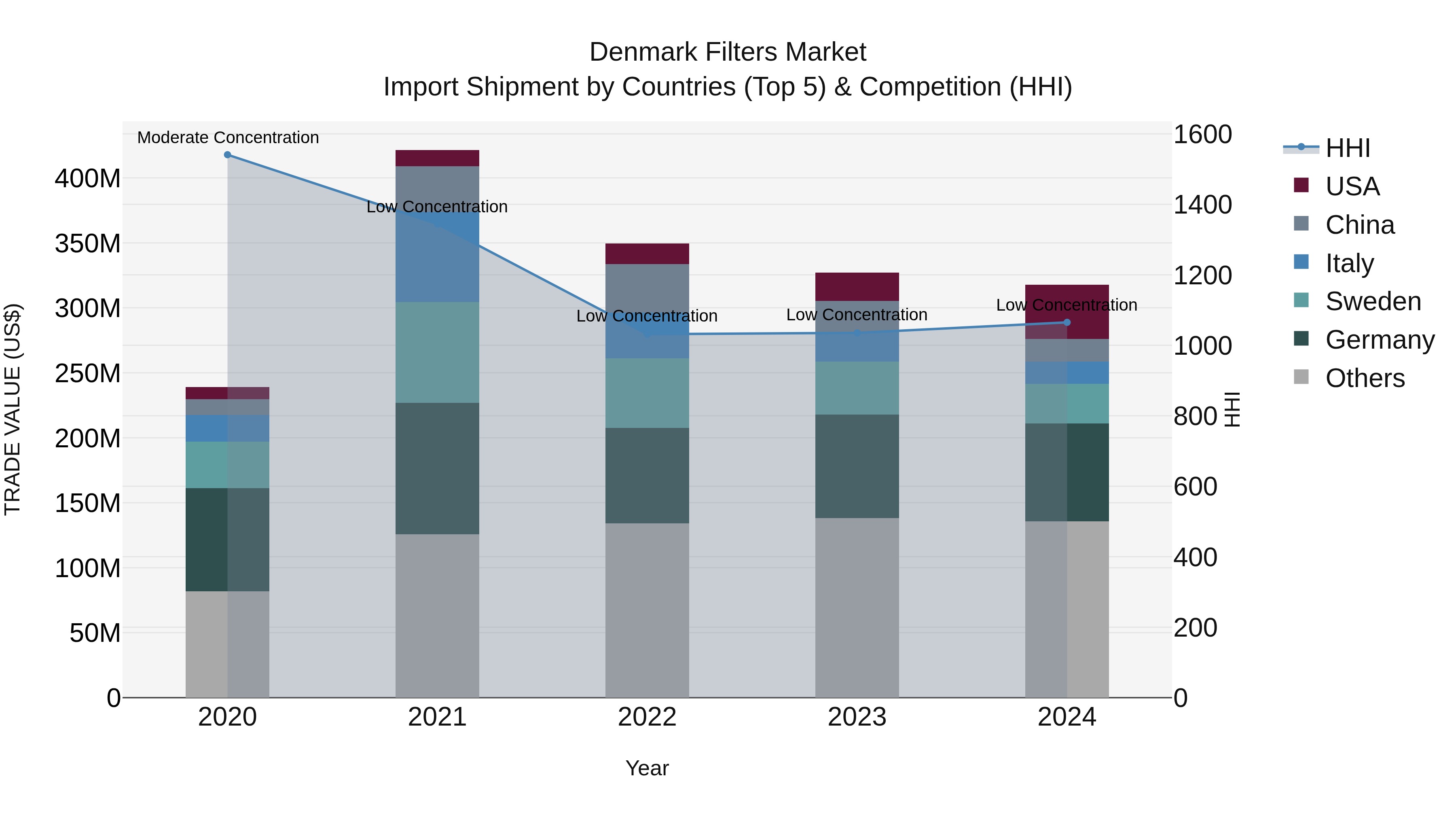Viewport: 1456px width, 819px height.
Task: Select the 2023 Sweden bar segment
Action: 857,388
